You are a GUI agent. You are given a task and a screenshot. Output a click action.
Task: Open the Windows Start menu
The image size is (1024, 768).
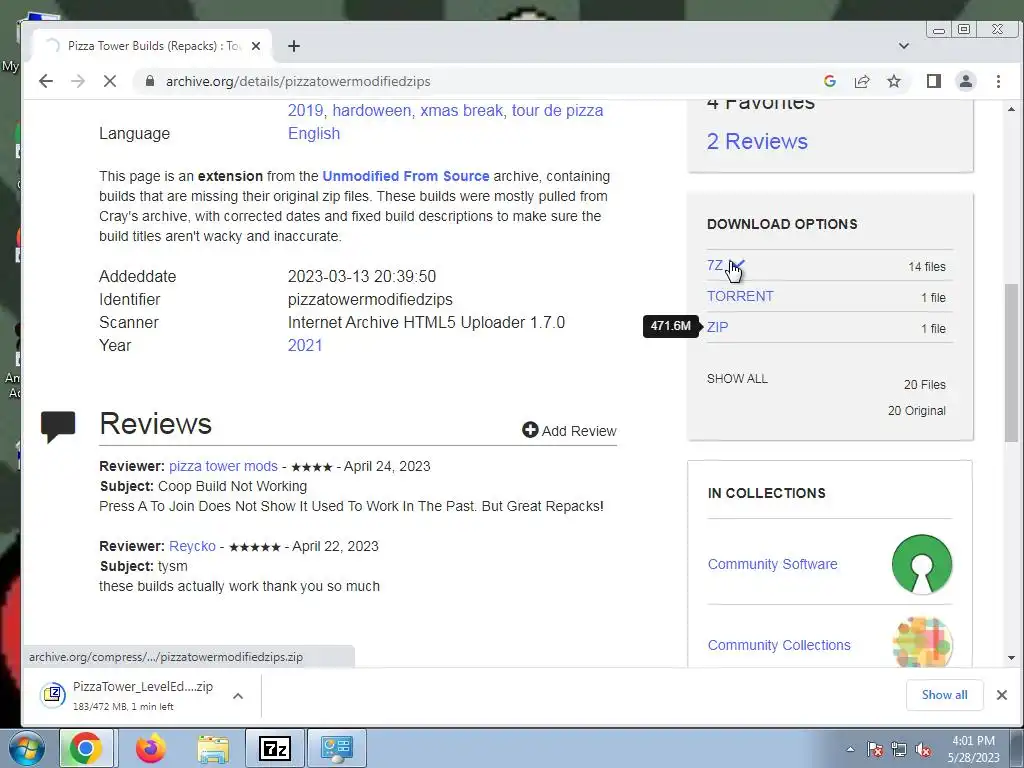tap(25, 748)
